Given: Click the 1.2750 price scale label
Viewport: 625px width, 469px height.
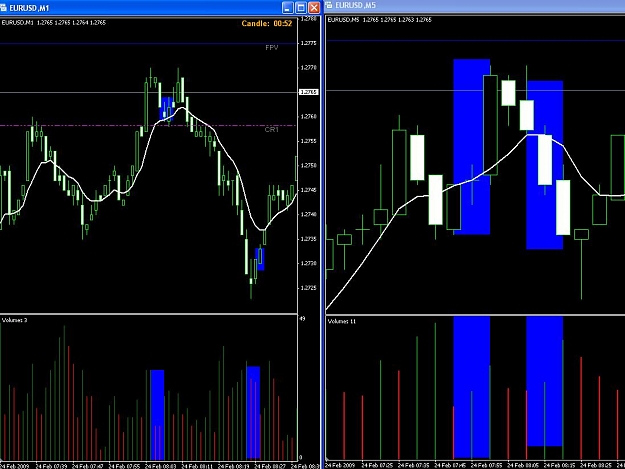Looking at the screenshot, I should [x=309, y=165].
